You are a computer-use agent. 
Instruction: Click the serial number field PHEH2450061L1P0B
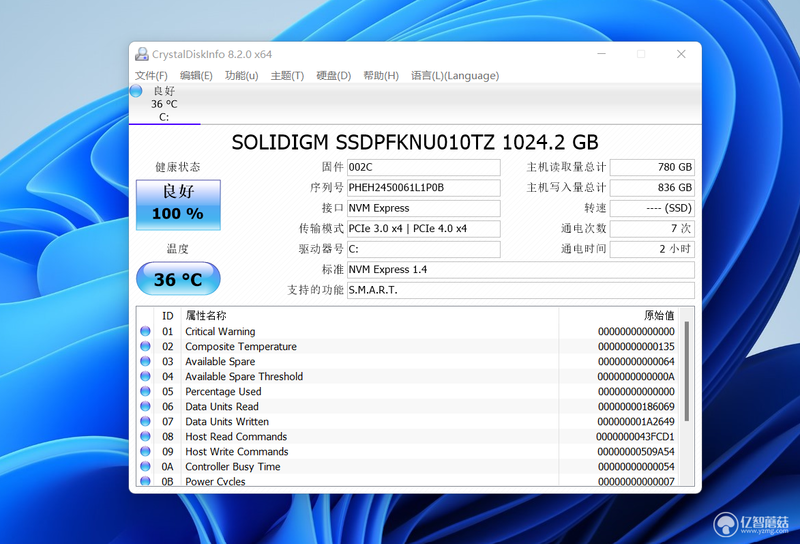click(x=423, y=188)
